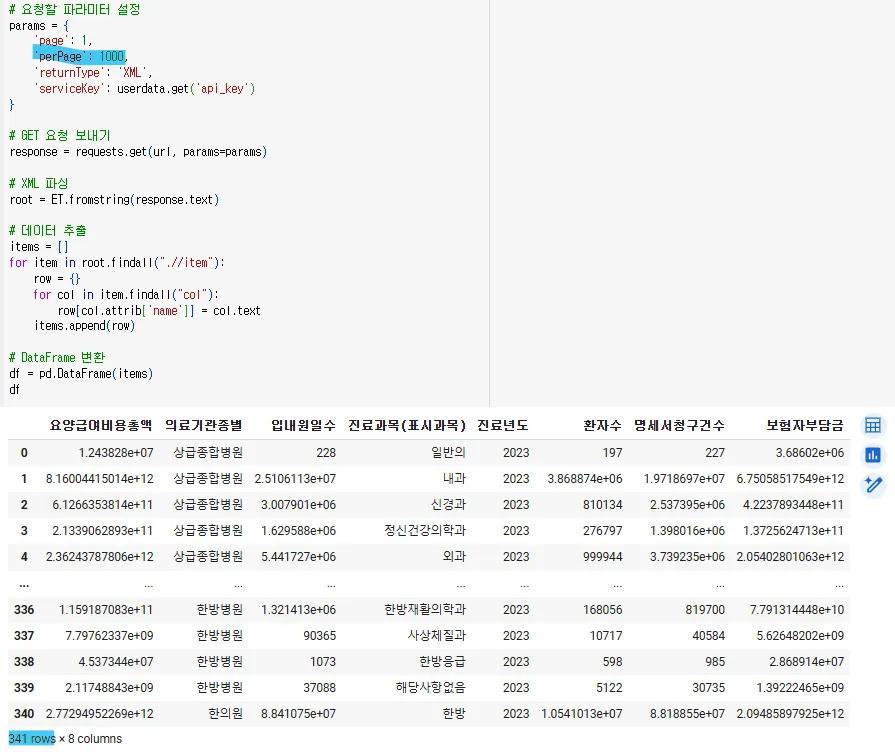Select the 입내원일수 column header

[303, 425]
